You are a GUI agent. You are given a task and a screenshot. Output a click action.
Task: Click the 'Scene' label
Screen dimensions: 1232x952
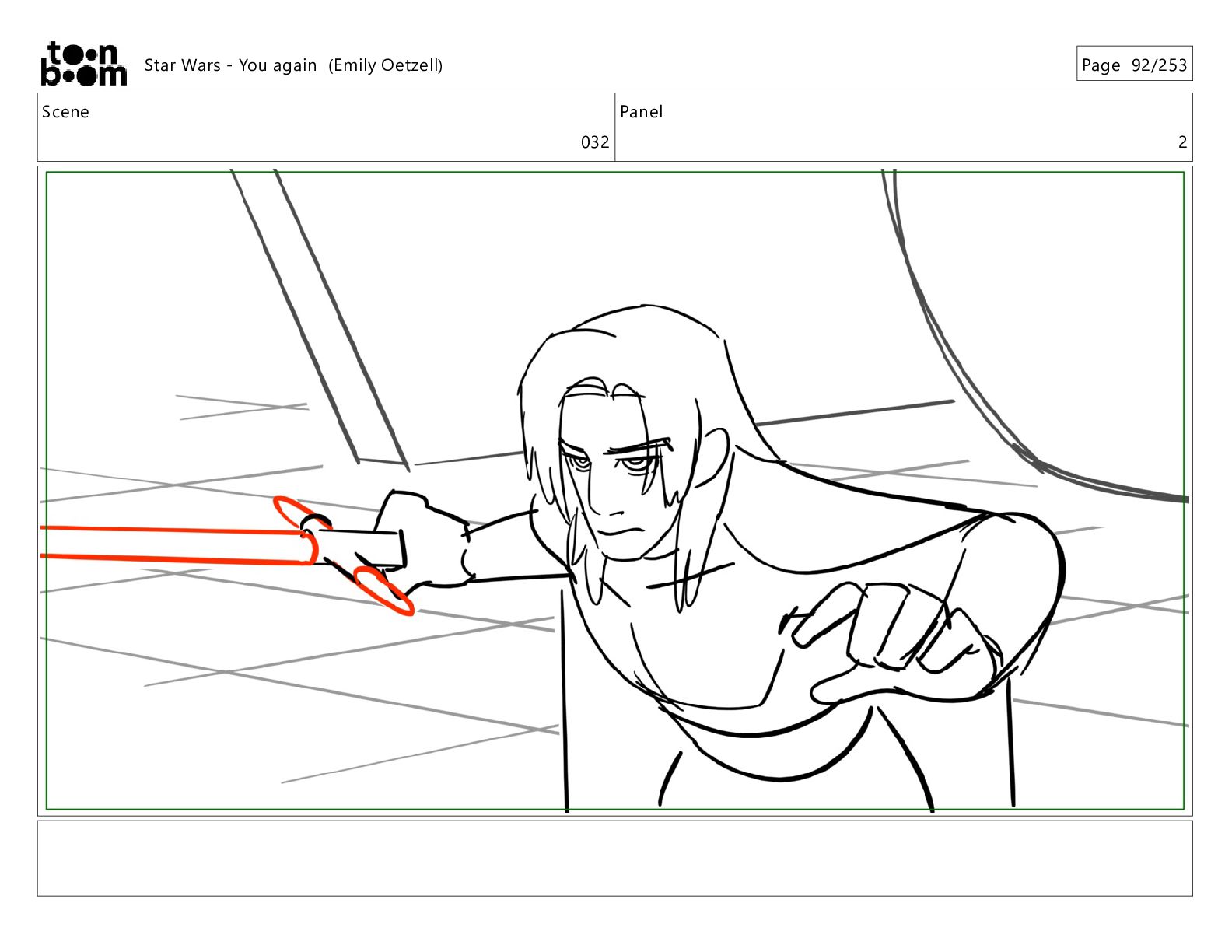[x=65, y=112]
